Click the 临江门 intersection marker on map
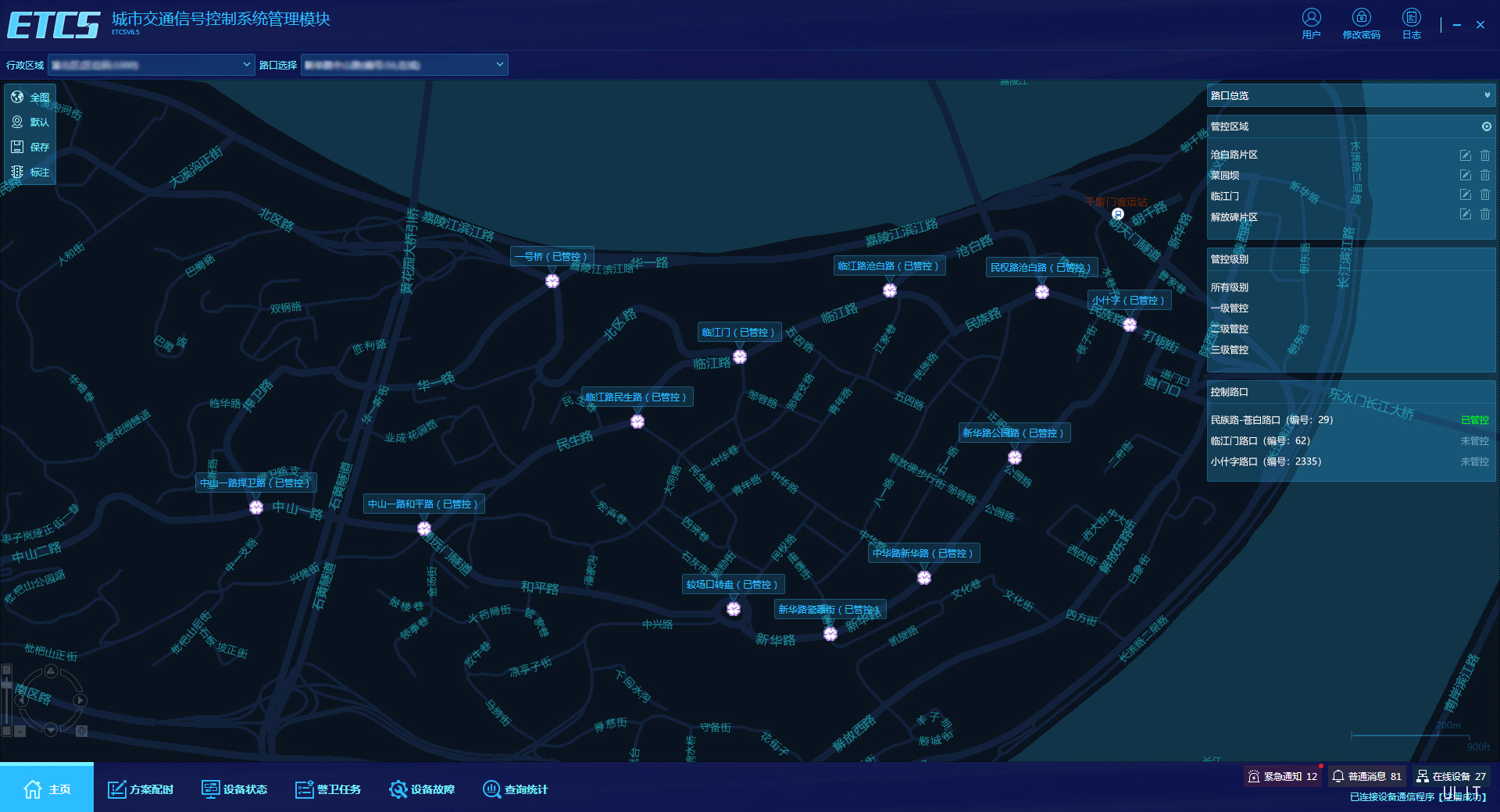Screen dimensions: 1500x812 [x=740, y=357]
